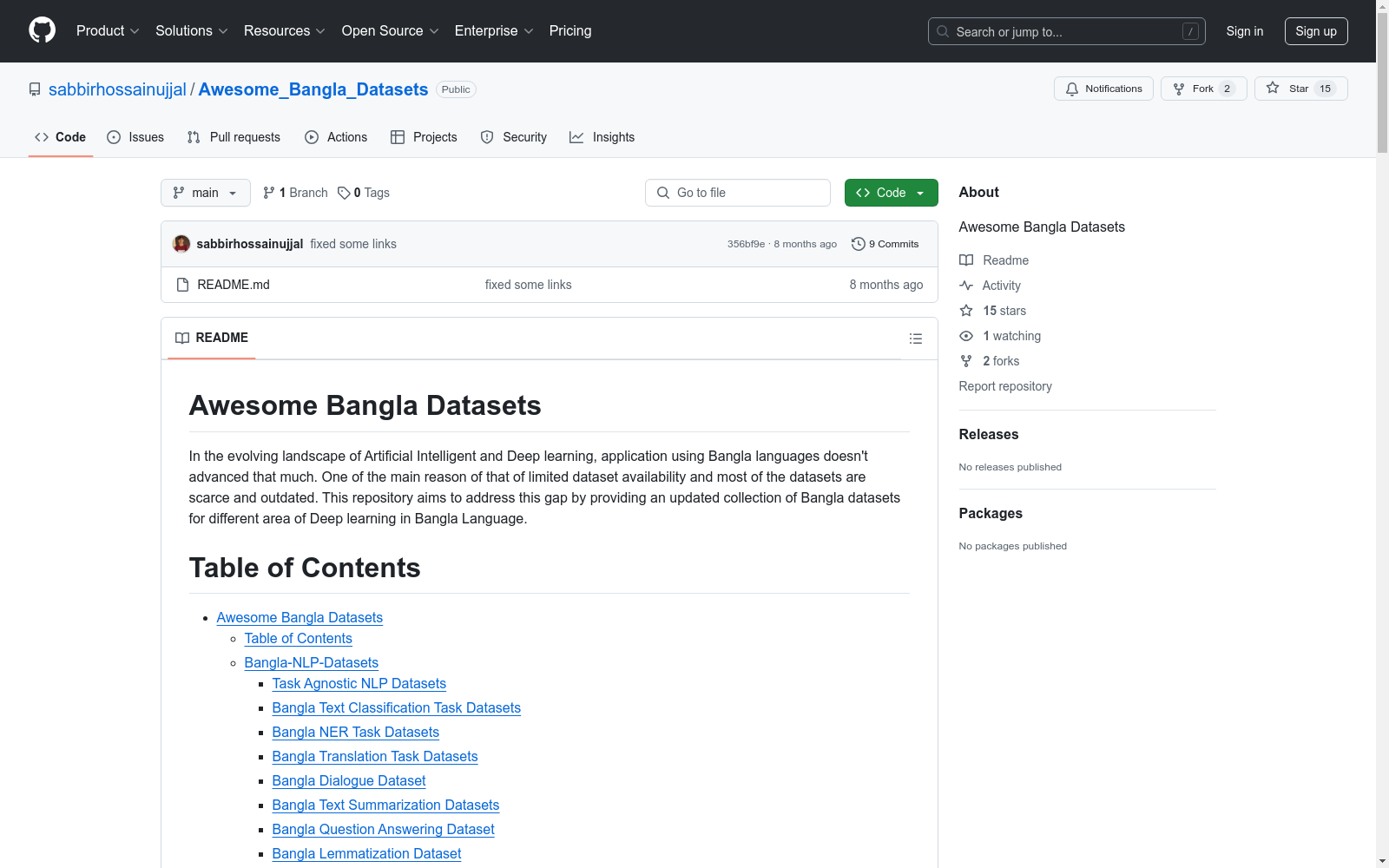Click Report repository link
This screenshot has width=1389, height=868.
1005,386
